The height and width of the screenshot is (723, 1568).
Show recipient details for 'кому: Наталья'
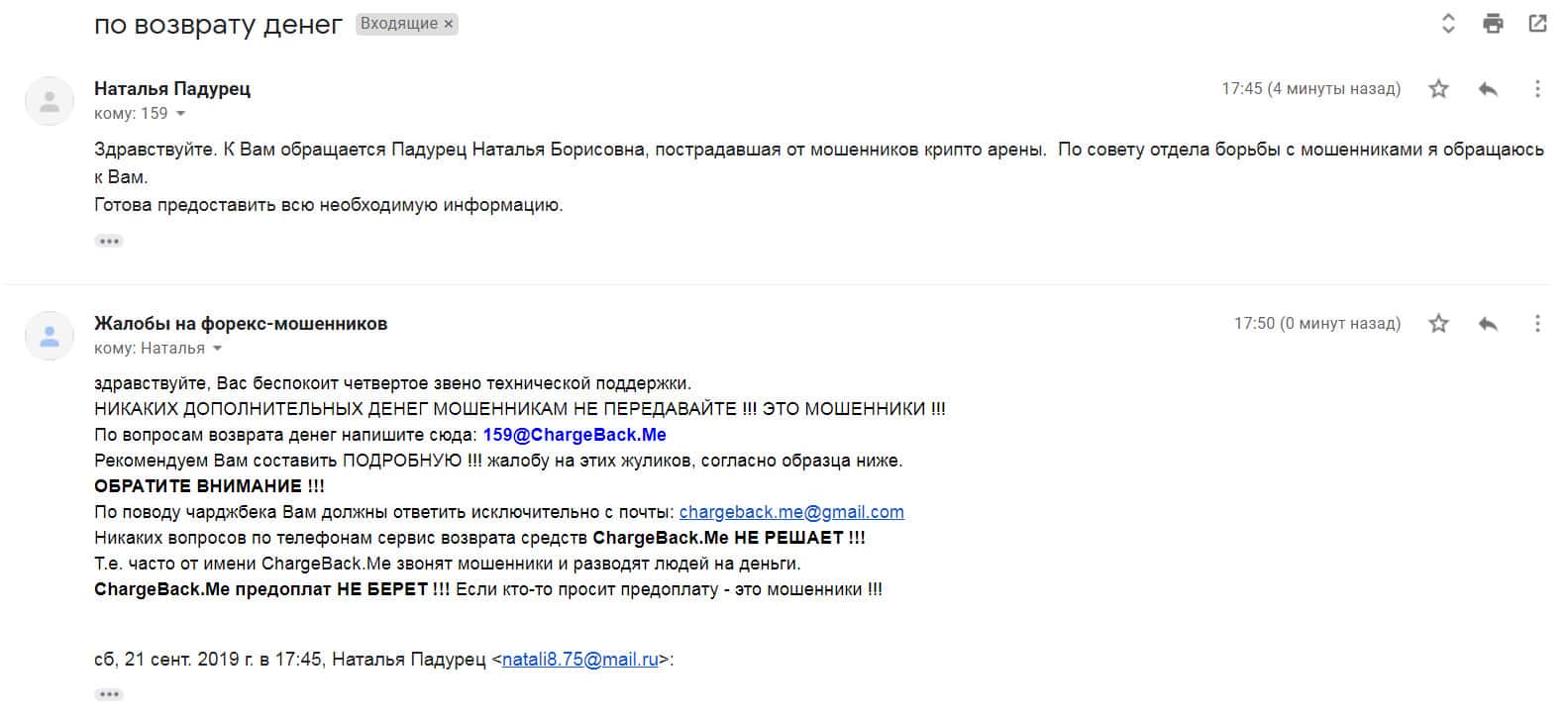pos(217,349)
